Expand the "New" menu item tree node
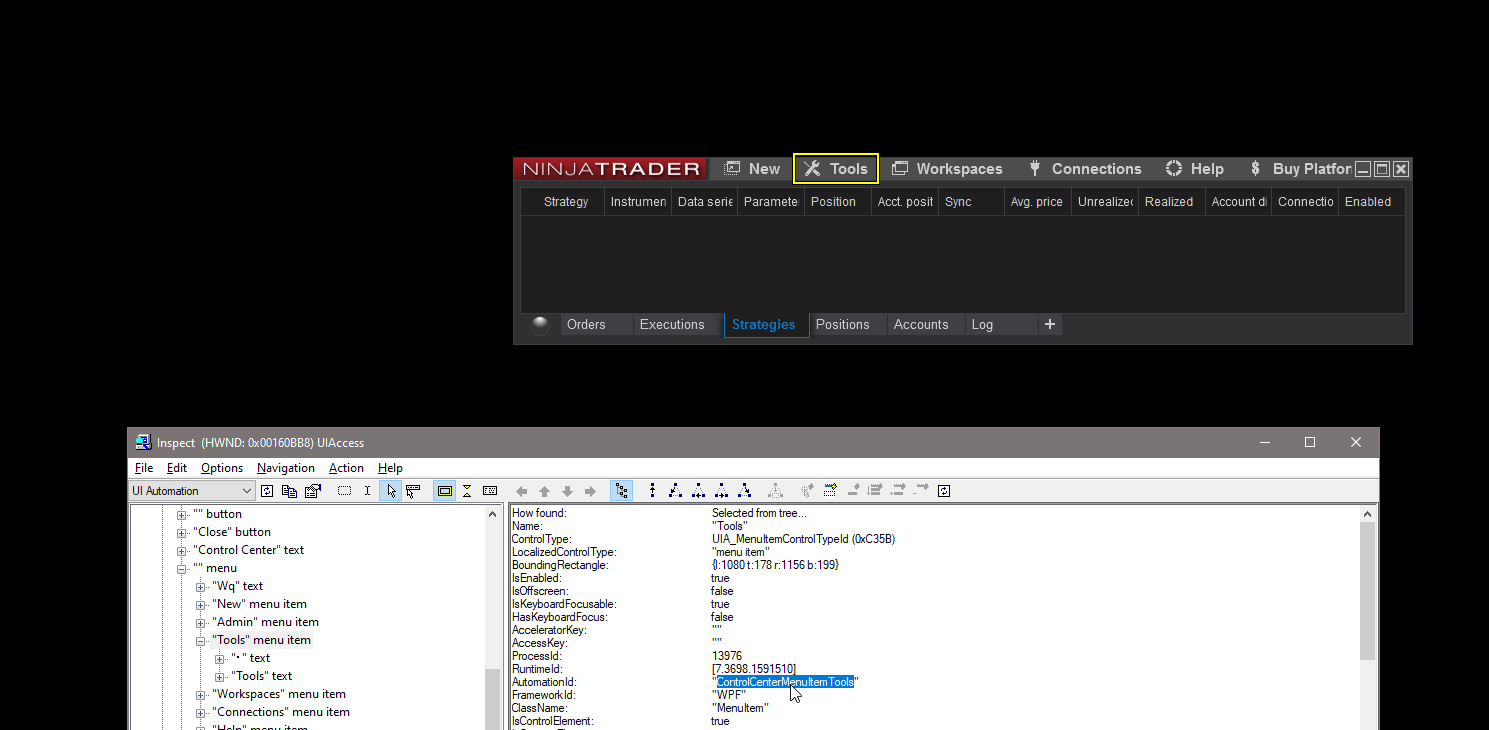 pos(201,605)
